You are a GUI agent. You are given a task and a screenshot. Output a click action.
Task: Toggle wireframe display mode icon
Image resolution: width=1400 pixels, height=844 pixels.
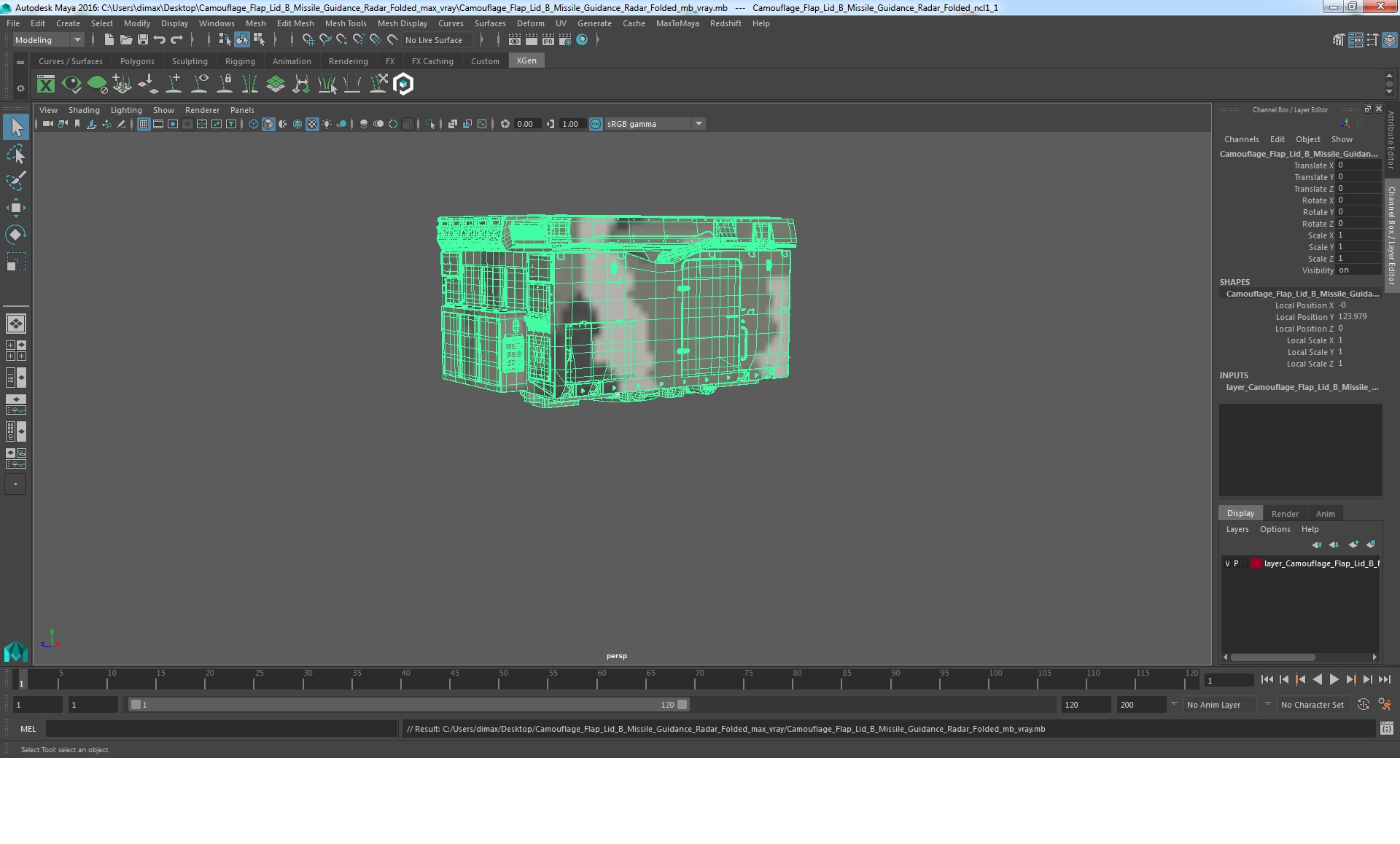[254, 123]
